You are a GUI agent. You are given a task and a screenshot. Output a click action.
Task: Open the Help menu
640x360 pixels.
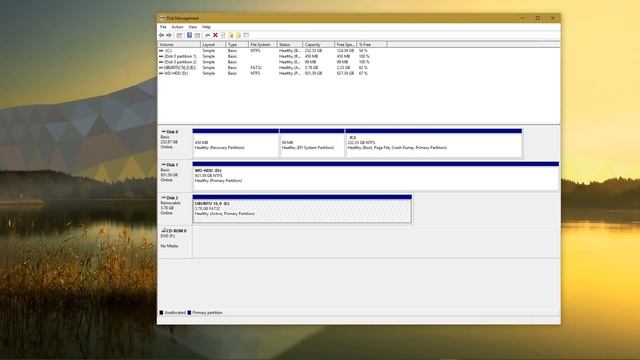207,27
